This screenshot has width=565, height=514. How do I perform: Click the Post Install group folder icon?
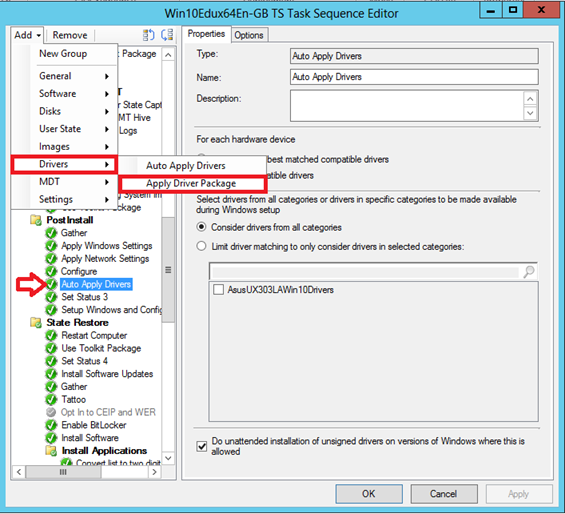coord(36,220)
